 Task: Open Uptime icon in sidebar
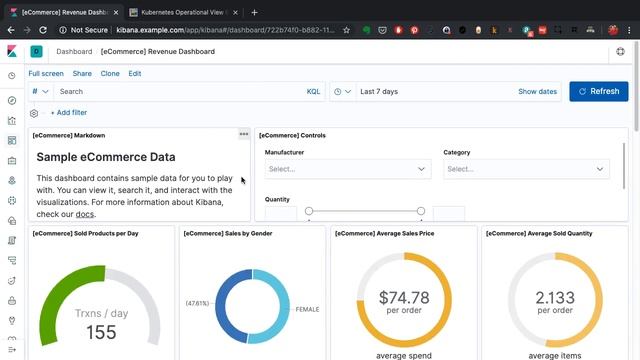tap(12, 280)
